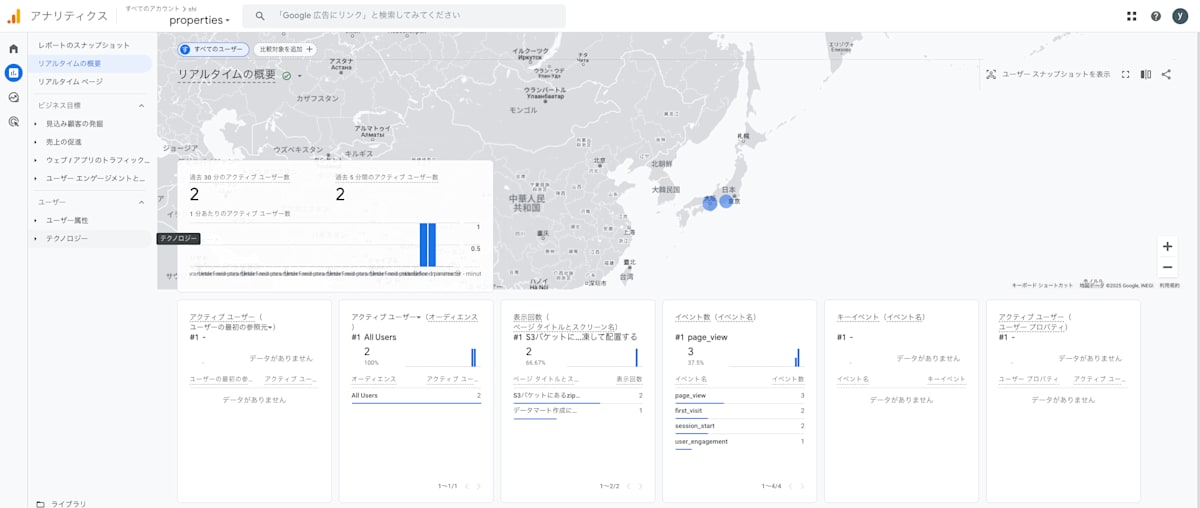This screenshot has width=1200, height=508.
Task: Go to next page in event count card
Action: [x=802, y=486]
